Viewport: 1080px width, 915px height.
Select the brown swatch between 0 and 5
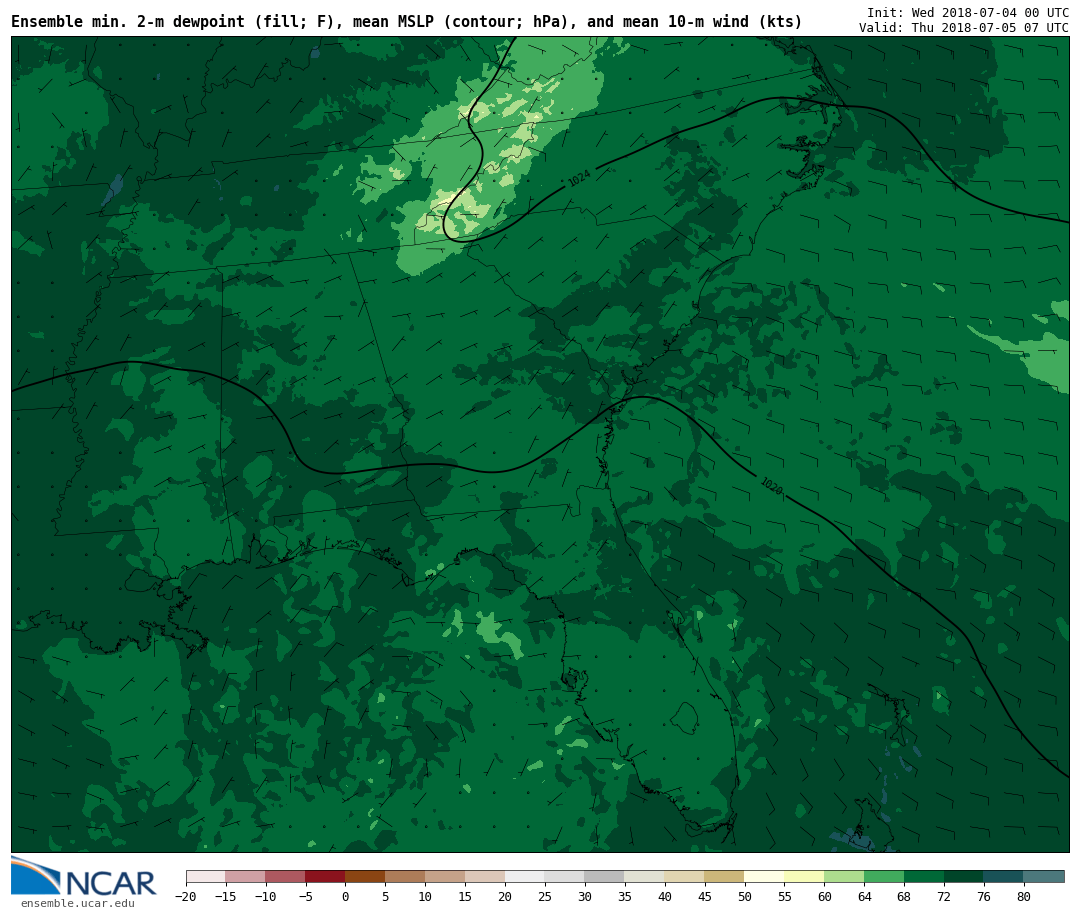tap(365, 877)
